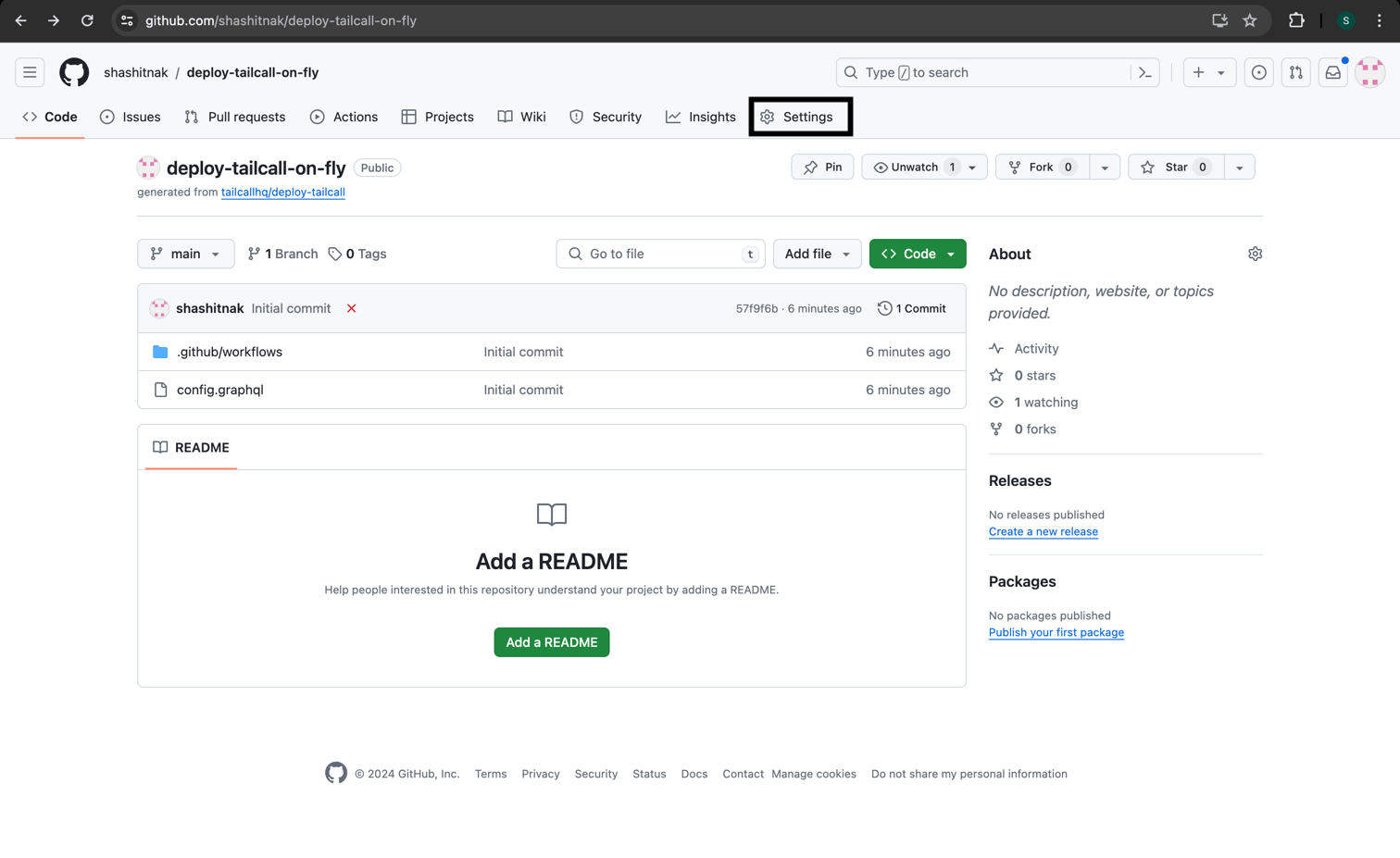Click the file icon beside config.graphql
Screen dimensions: 1400x858
click(x=160, y=390)
